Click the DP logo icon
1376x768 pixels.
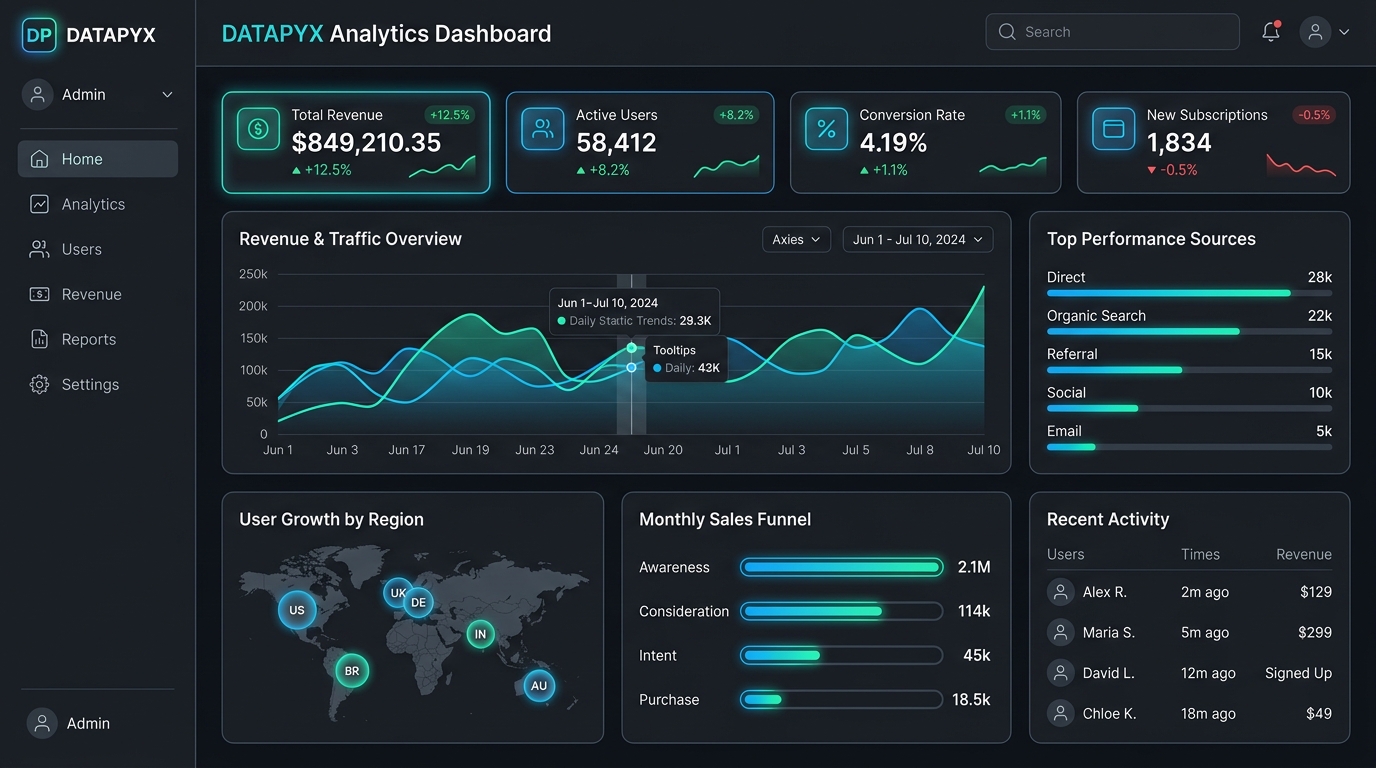point(39,35)
